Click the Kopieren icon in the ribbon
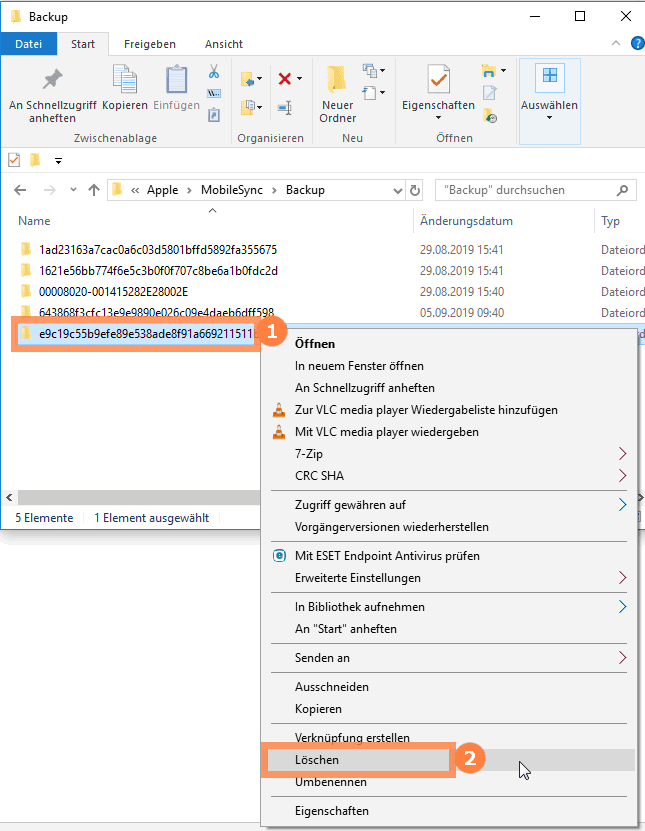This screenshot has width=645, height=831. pyautogui.click(x=125, y=80)
